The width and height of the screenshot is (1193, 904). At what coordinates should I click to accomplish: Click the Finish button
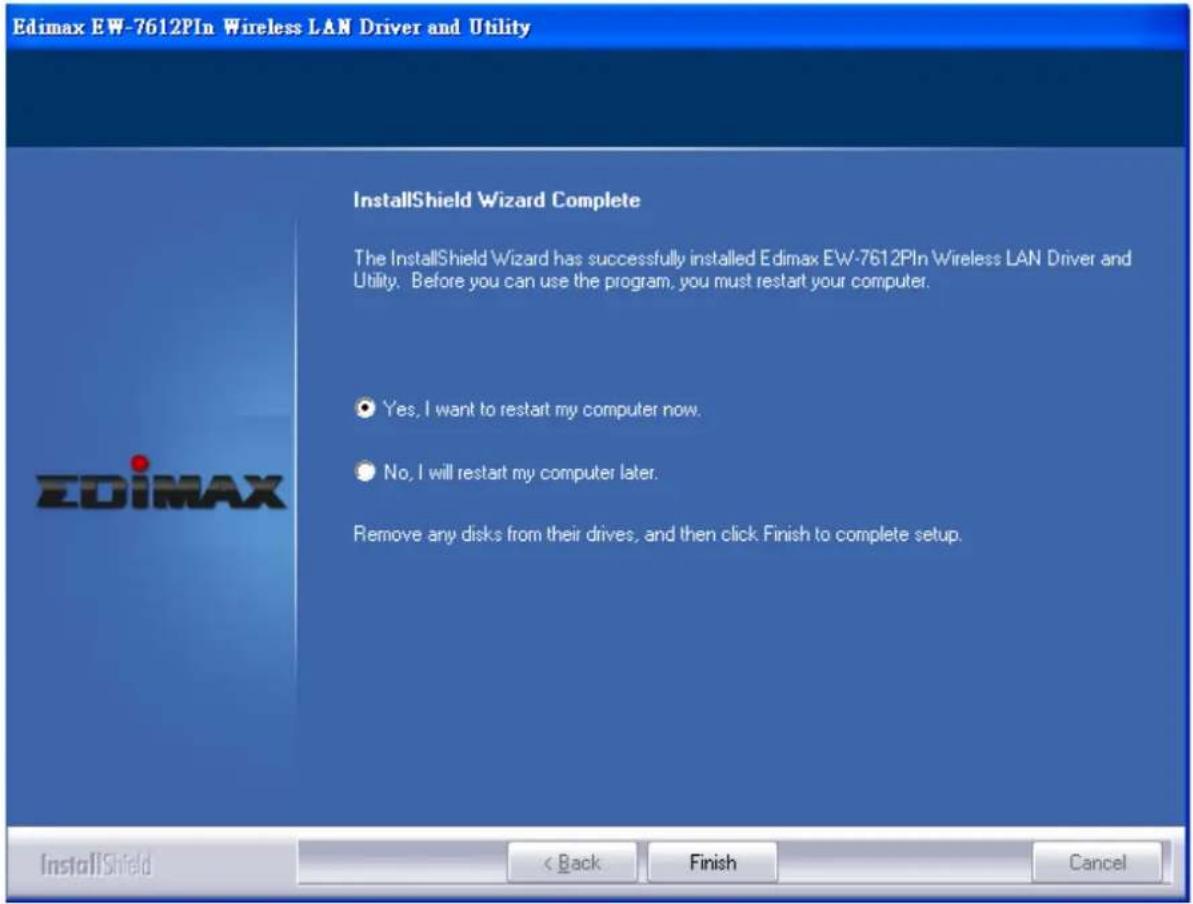(x=712, y=862)
